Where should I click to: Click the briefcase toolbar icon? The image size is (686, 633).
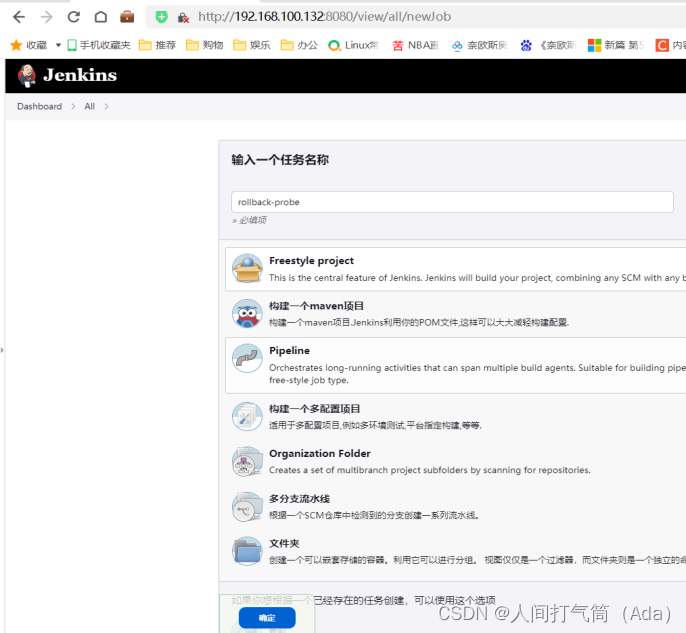(127, 17)
